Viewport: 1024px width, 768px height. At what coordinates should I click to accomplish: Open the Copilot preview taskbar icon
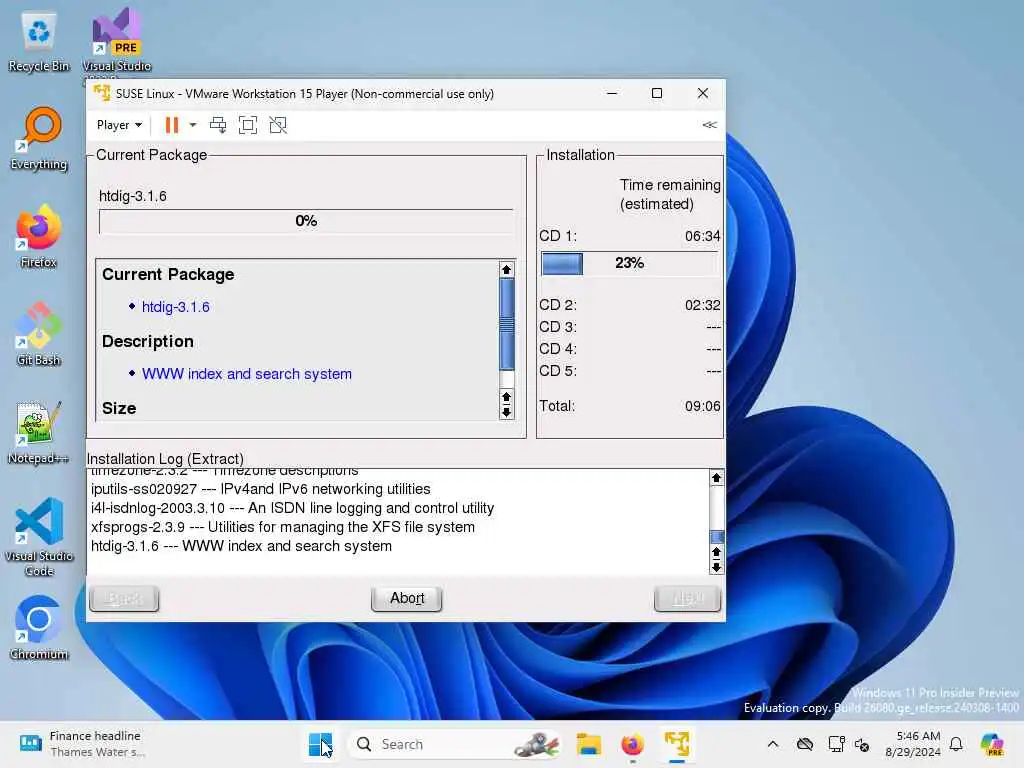(x=991, y=744)
